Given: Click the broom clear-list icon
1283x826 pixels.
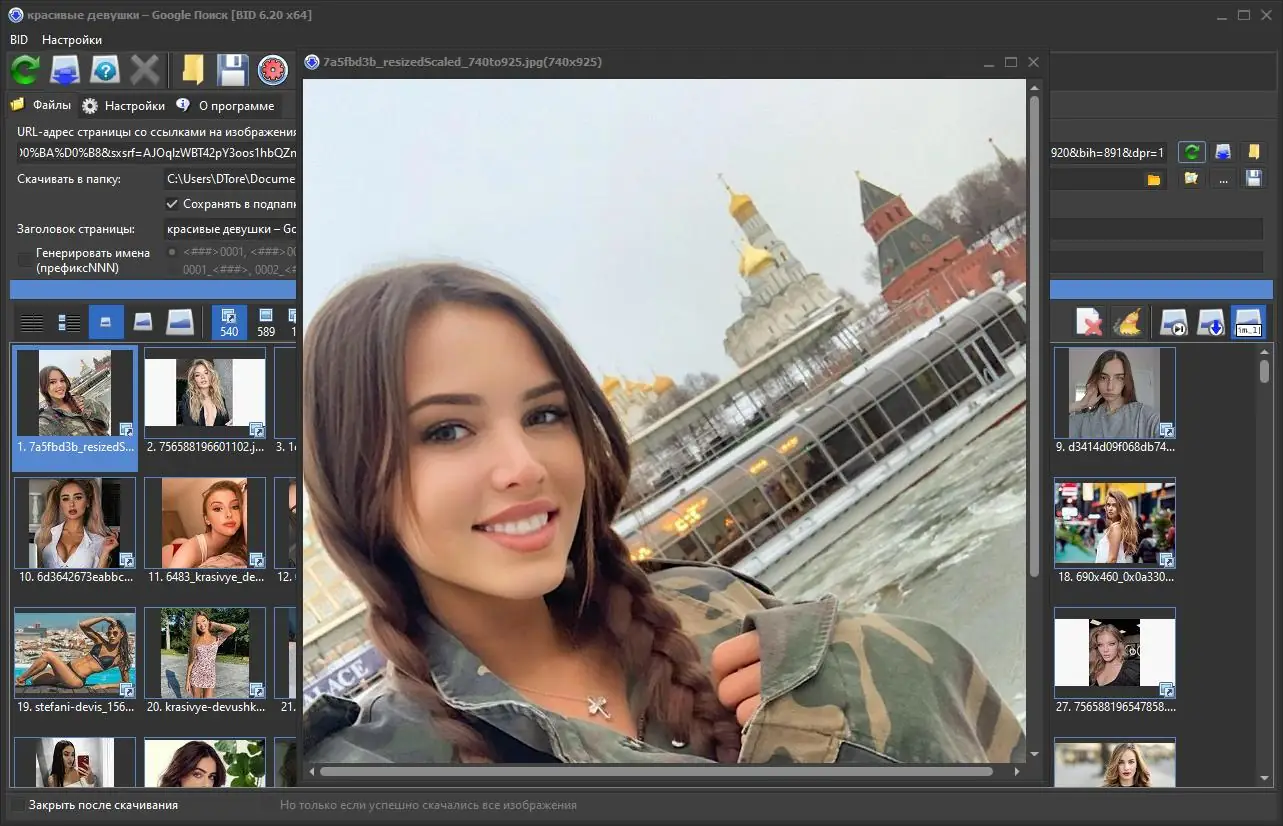Looking at the screenshot, I should [1127, 322].
